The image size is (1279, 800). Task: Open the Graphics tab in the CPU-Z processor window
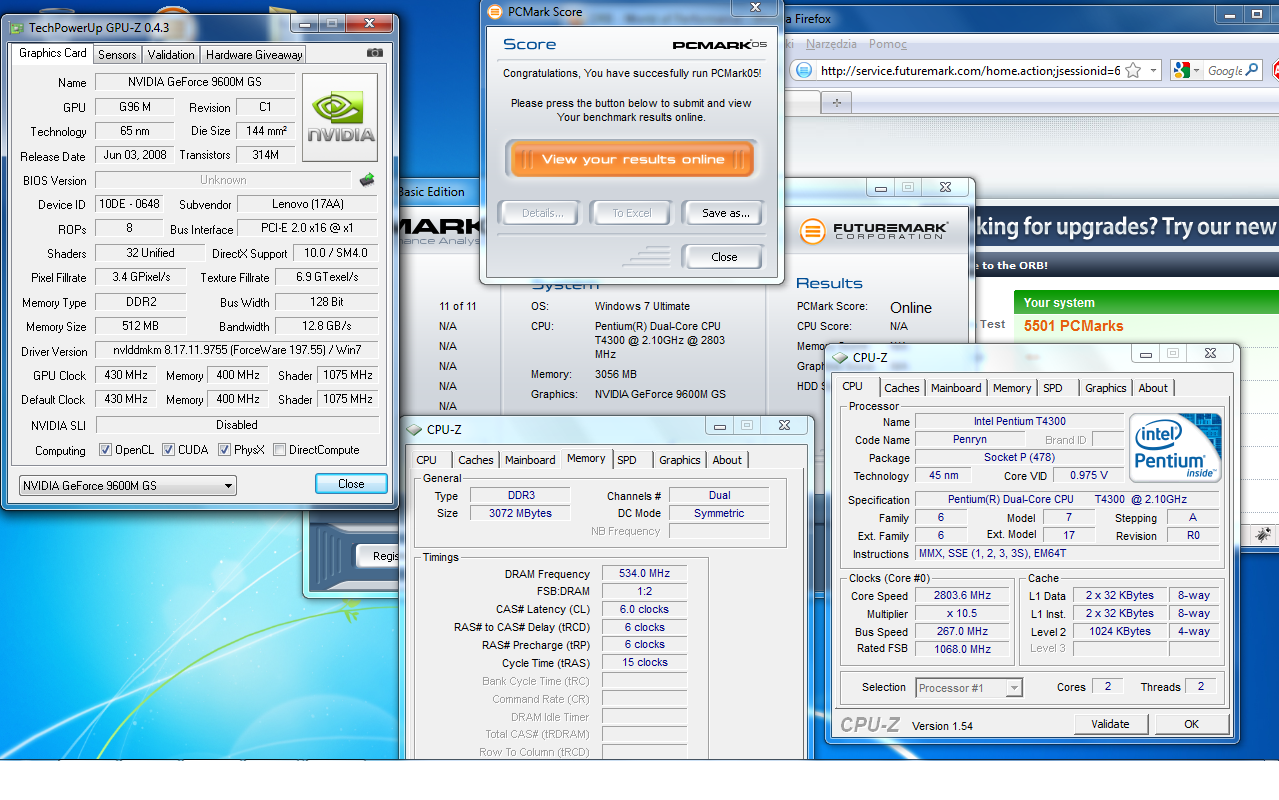click(x=1105, y=388)
